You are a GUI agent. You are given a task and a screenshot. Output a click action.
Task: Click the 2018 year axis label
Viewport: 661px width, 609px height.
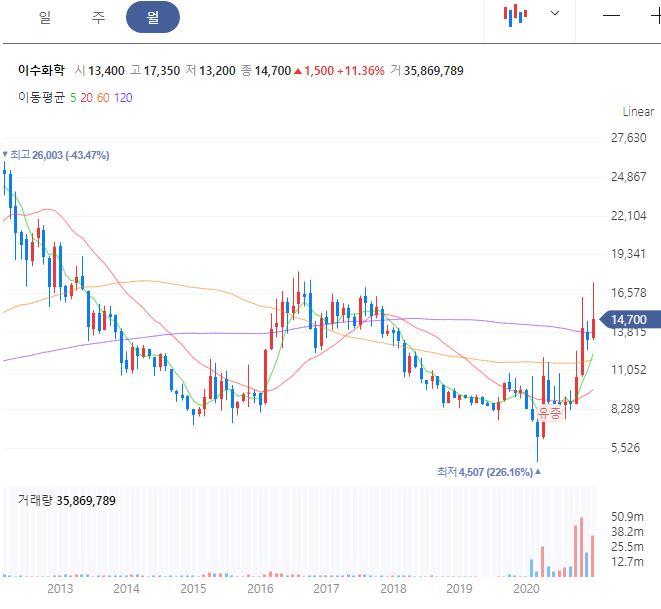393,588
